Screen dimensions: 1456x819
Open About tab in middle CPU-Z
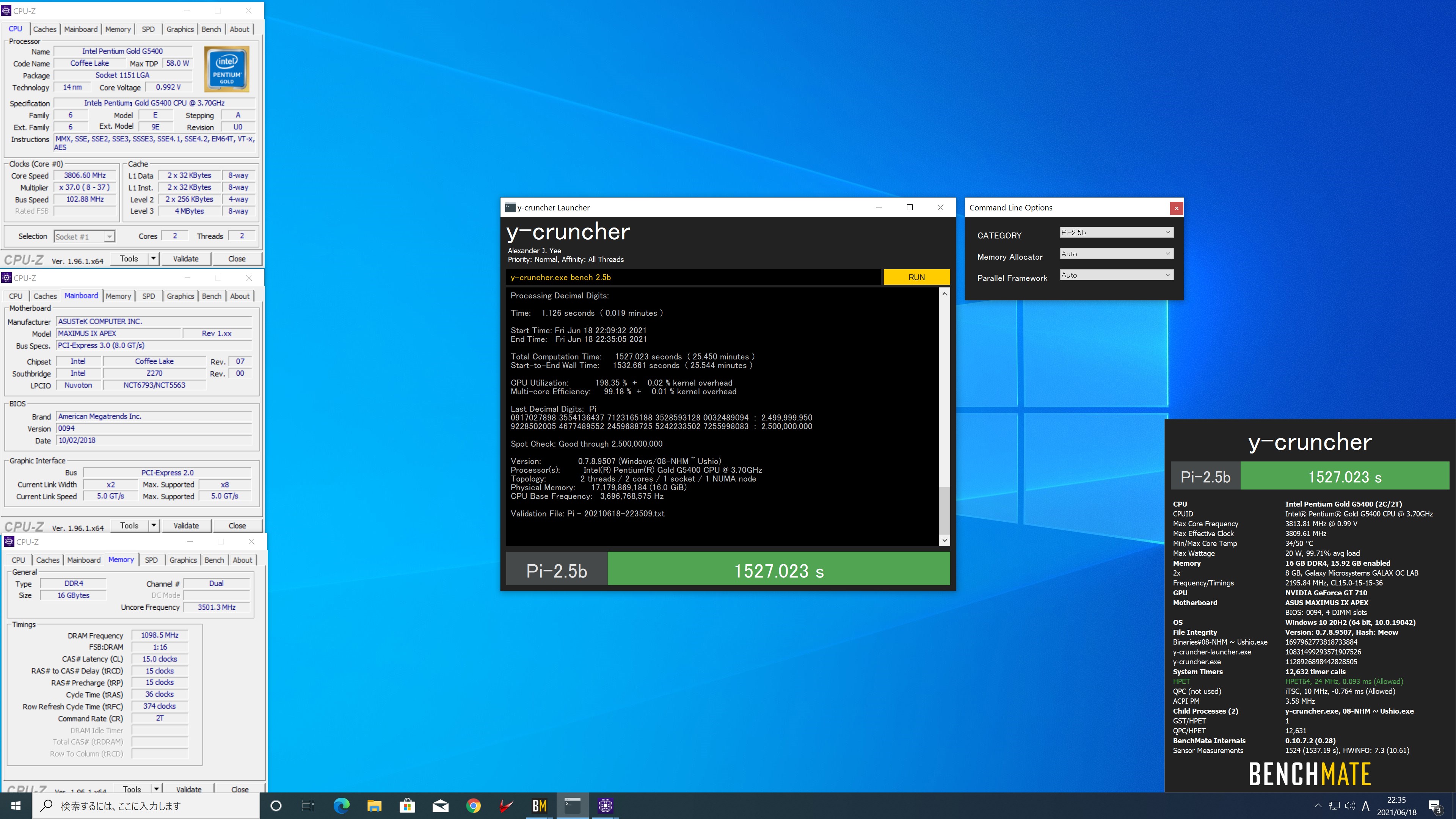click(x=240, y=296)
